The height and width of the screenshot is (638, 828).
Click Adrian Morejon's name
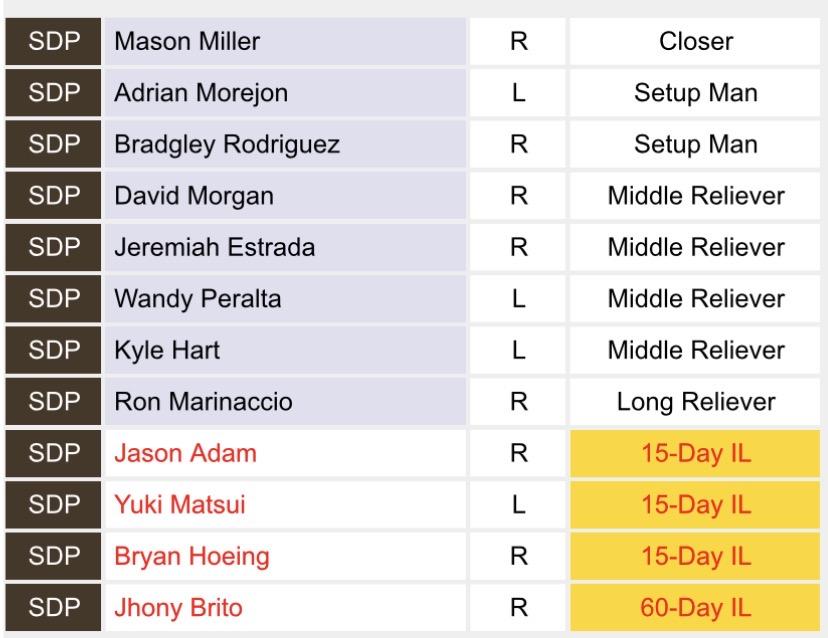pos(201,93)
